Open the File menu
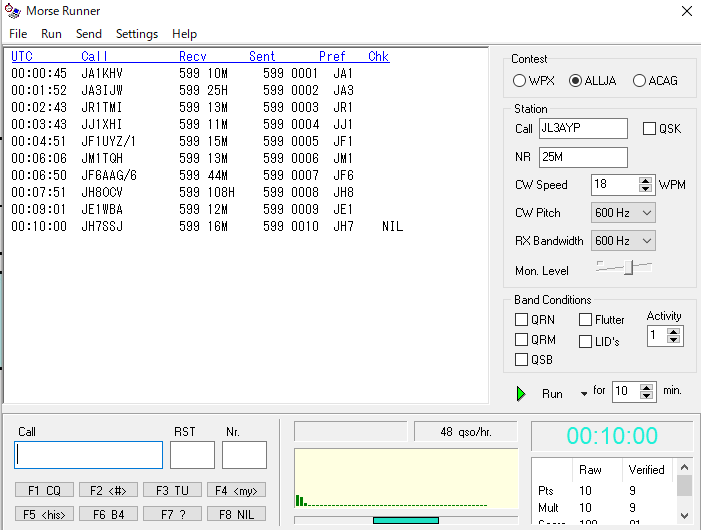The image size is (701, 530). coord(18,34)
